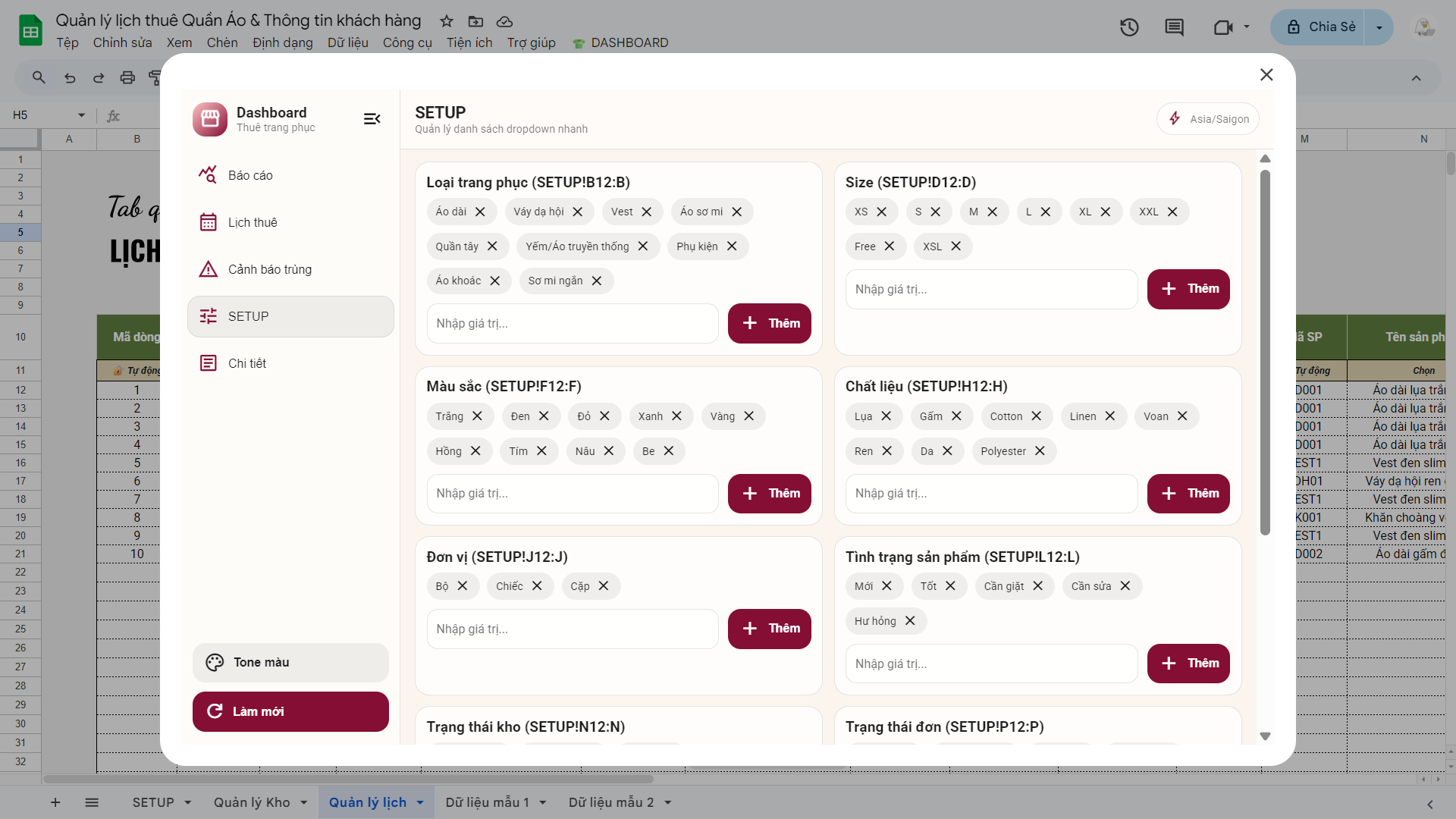Open Chi tiết sidebar item
This screenshot has width=1456, height=819.
click(x=247, y=363)
